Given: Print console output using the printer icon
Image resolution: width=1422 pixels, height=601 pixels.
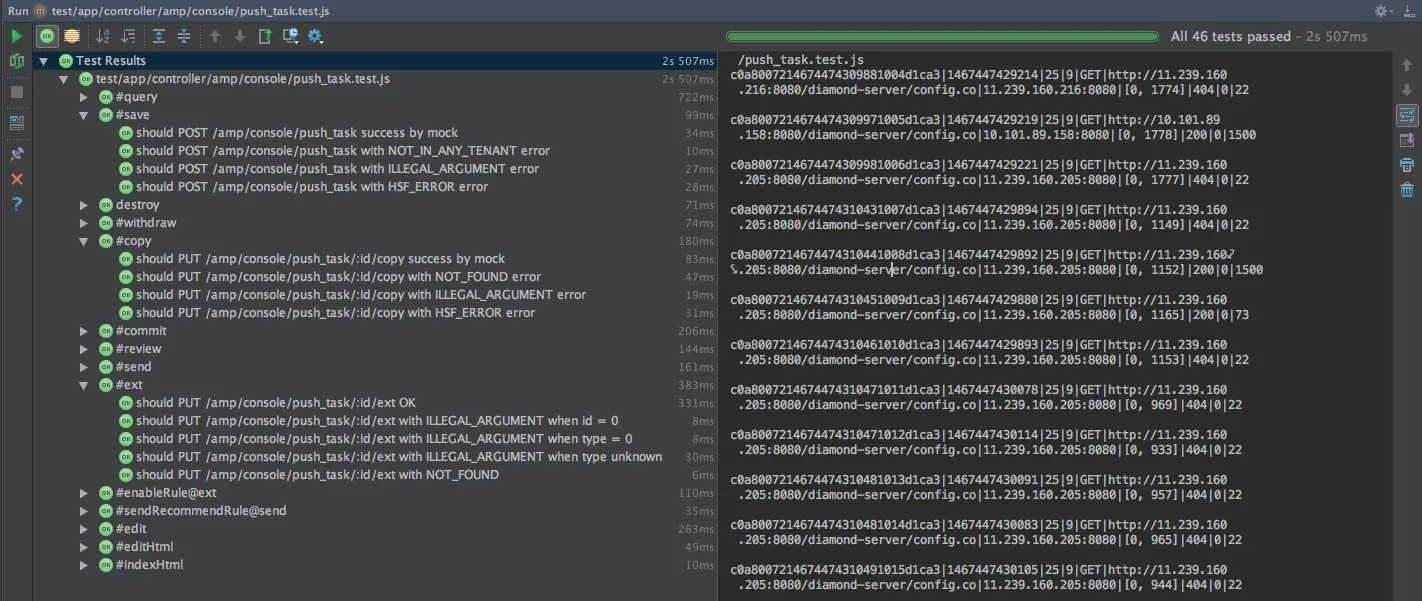Looking at the screenshot, I should [1407, 165].
